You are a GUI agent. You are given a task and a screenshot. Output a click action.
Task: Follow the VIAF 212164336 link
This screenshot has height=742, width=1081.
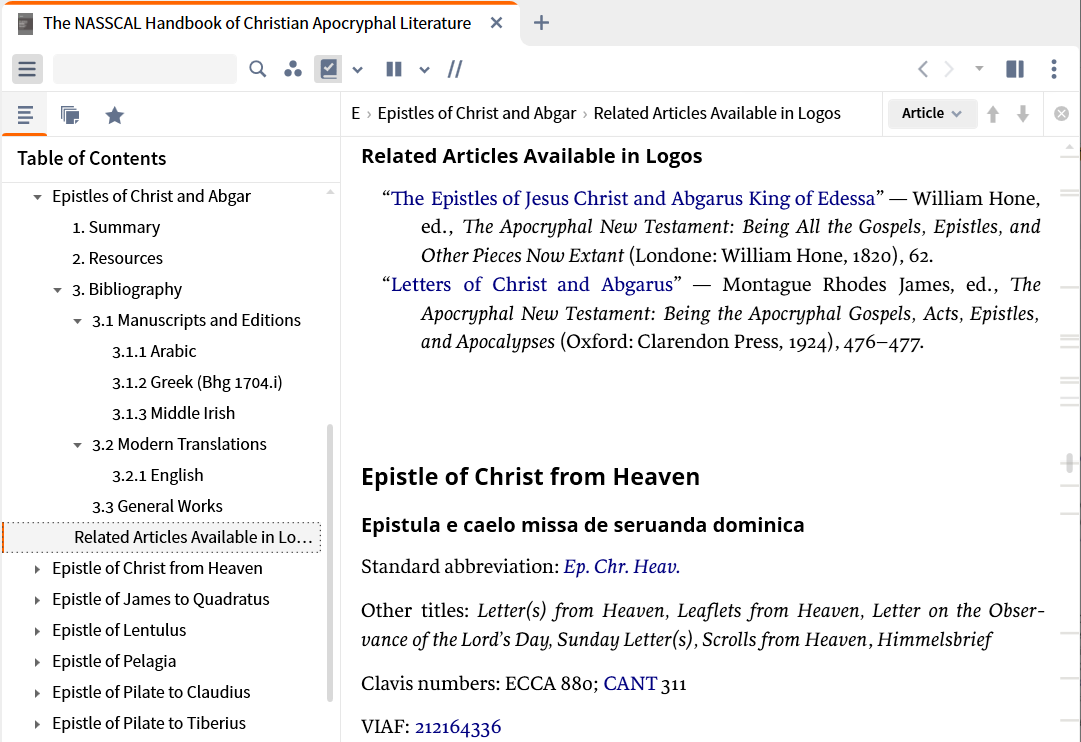458,727
